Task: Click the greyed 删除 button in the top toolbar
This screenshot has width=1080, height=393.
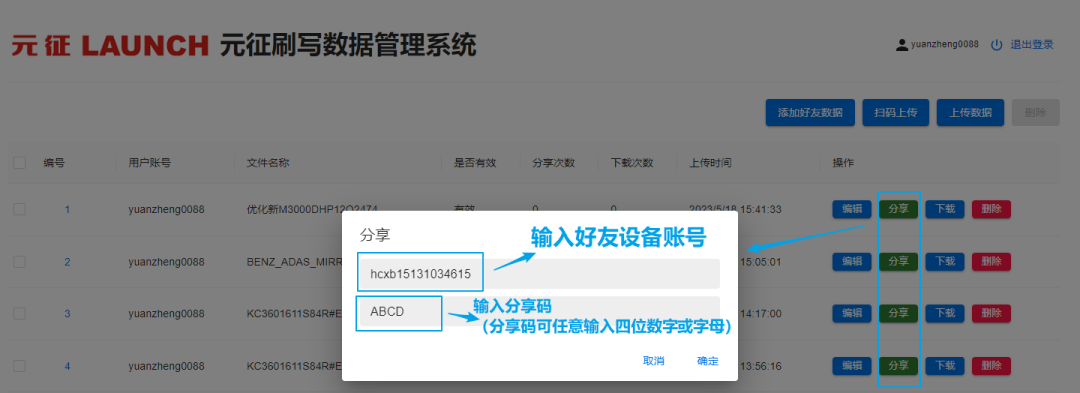Action: 1035,113
